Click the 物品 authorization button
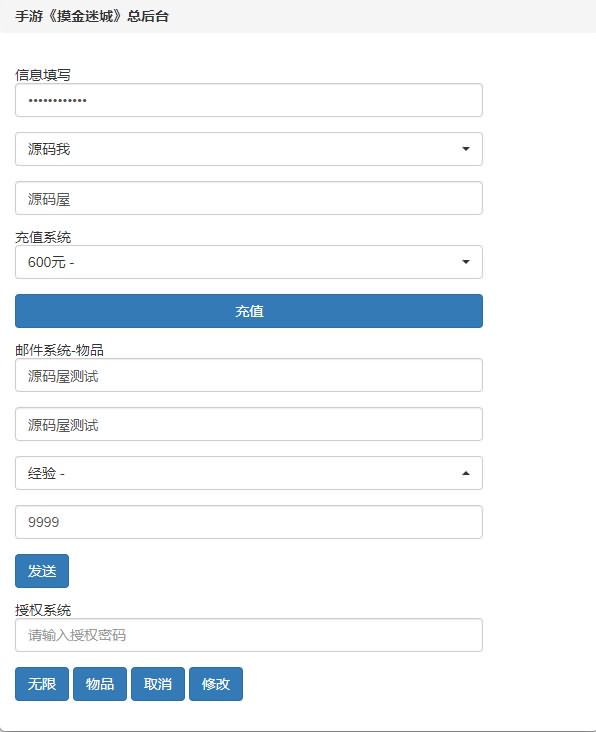596x732 pixels. 100,684
